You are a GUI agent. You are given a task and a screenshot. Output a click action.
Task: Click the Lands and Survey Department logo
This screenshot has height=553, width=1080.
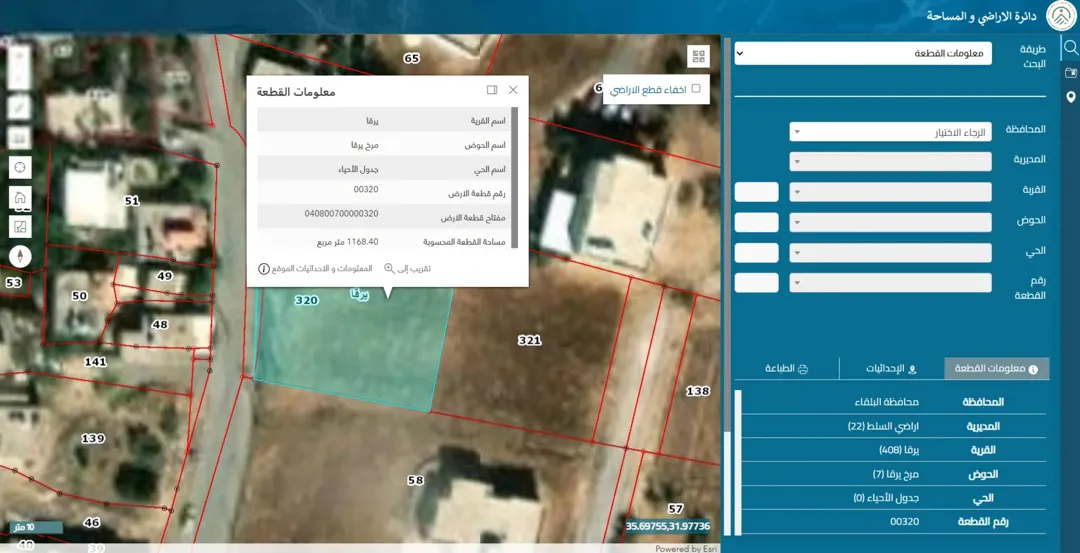1061,16
